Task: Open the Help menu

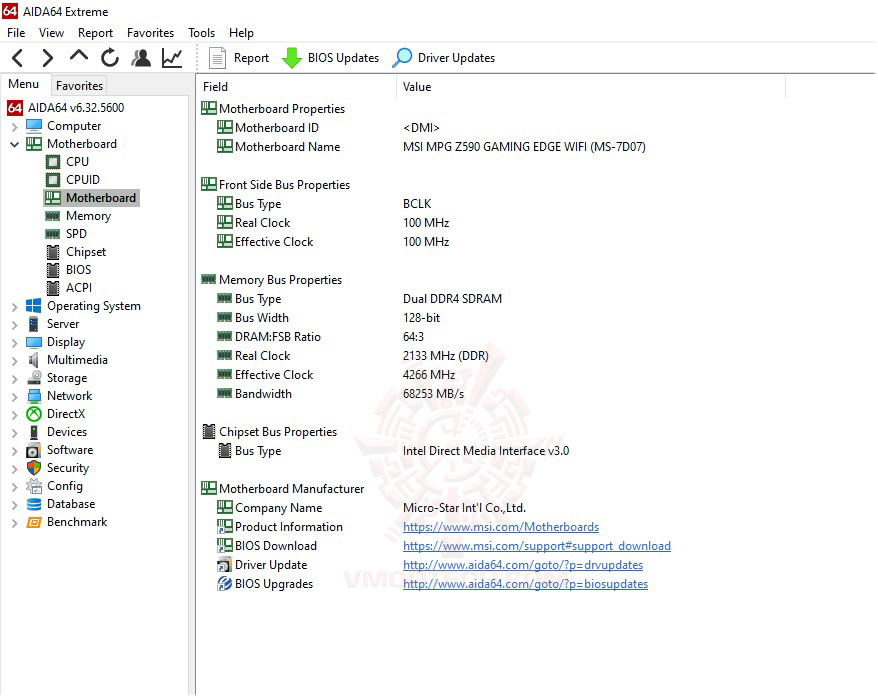Action: point(241,33)
